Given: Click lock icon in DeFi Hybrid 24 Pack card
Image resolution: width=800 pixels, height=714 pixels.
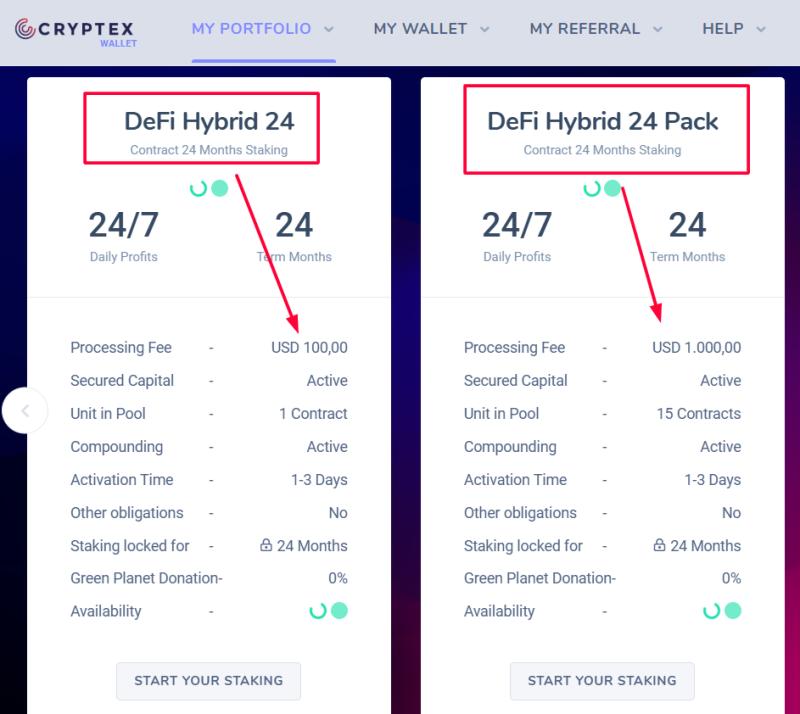Looking at the screenshot, I should (x=659, y=546).
